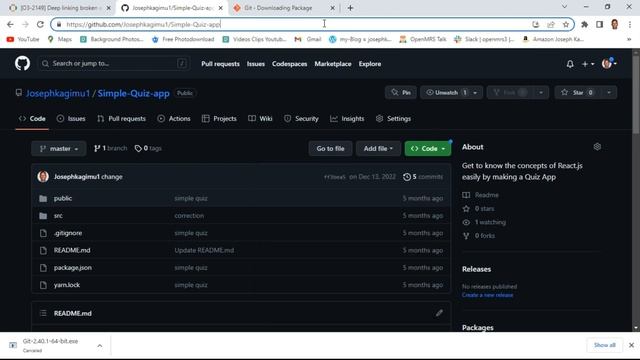This screenshot has width=640, height=360.
Task: Expand the Star lists dropdown arrow
Action: (x=609, y=93)
